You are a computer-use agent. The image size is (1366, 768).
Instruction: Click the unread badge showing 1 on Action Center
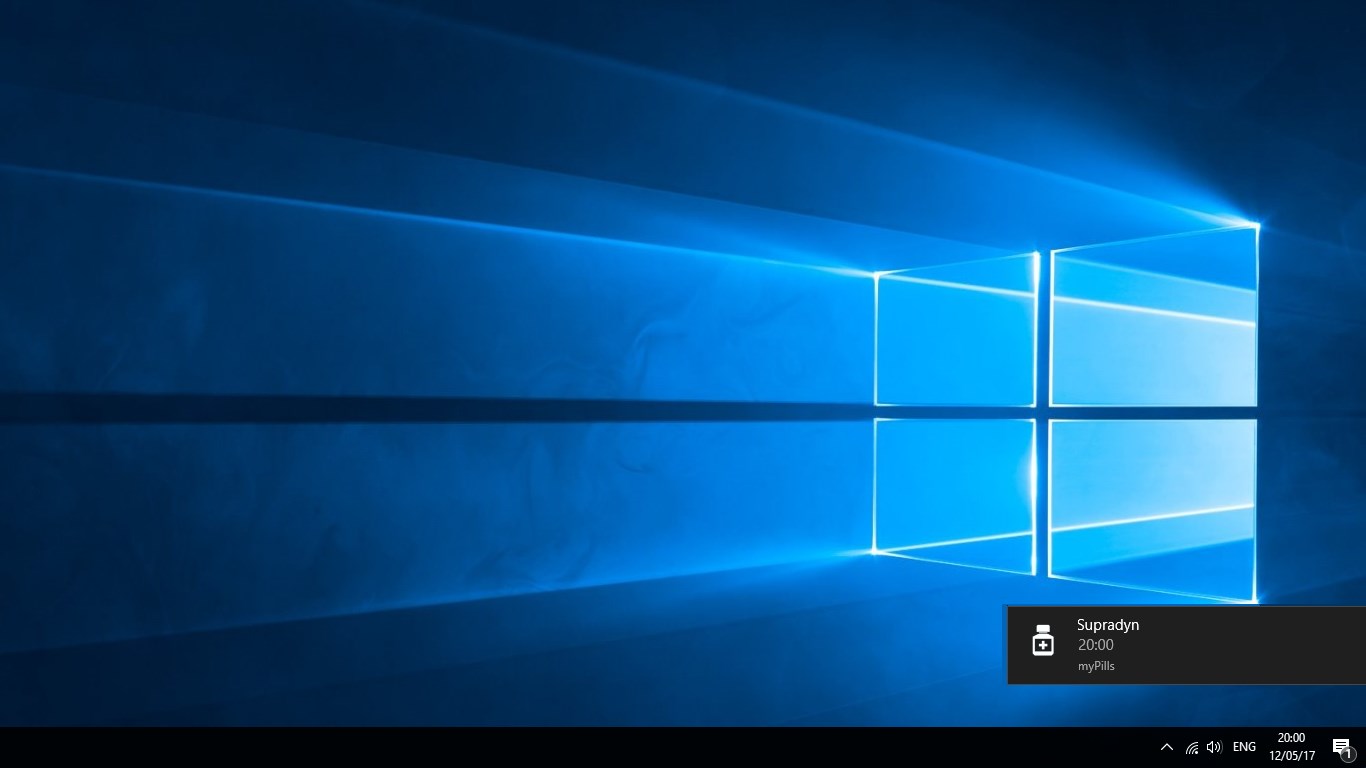(x=1349, y=754)
